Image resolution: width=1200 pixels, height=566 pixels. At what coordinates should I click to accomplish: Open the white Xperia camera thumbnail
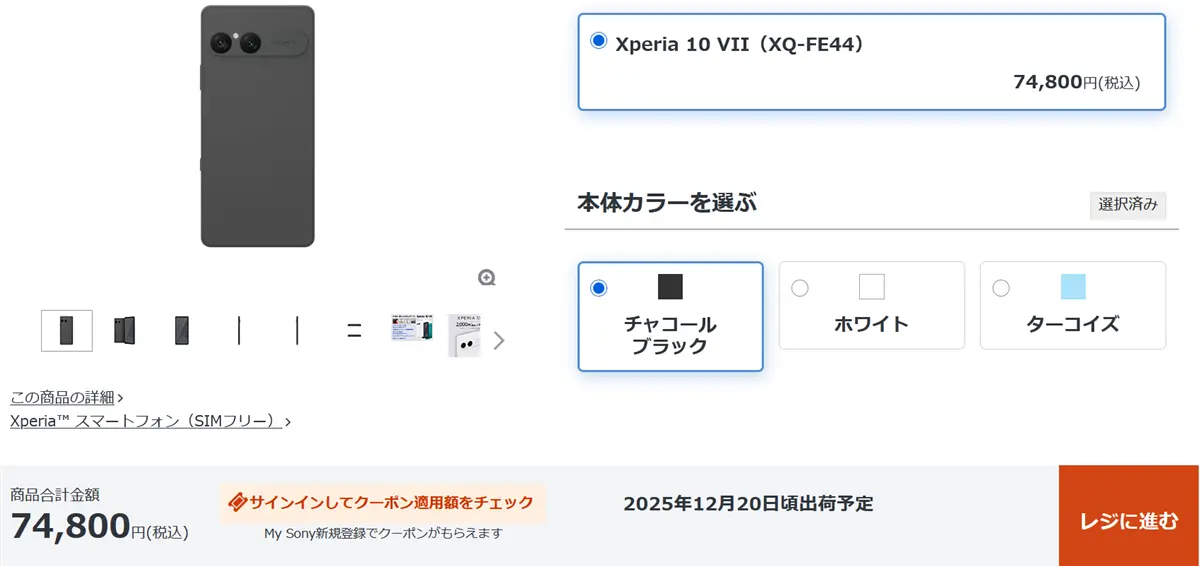[x=465, y=334]
